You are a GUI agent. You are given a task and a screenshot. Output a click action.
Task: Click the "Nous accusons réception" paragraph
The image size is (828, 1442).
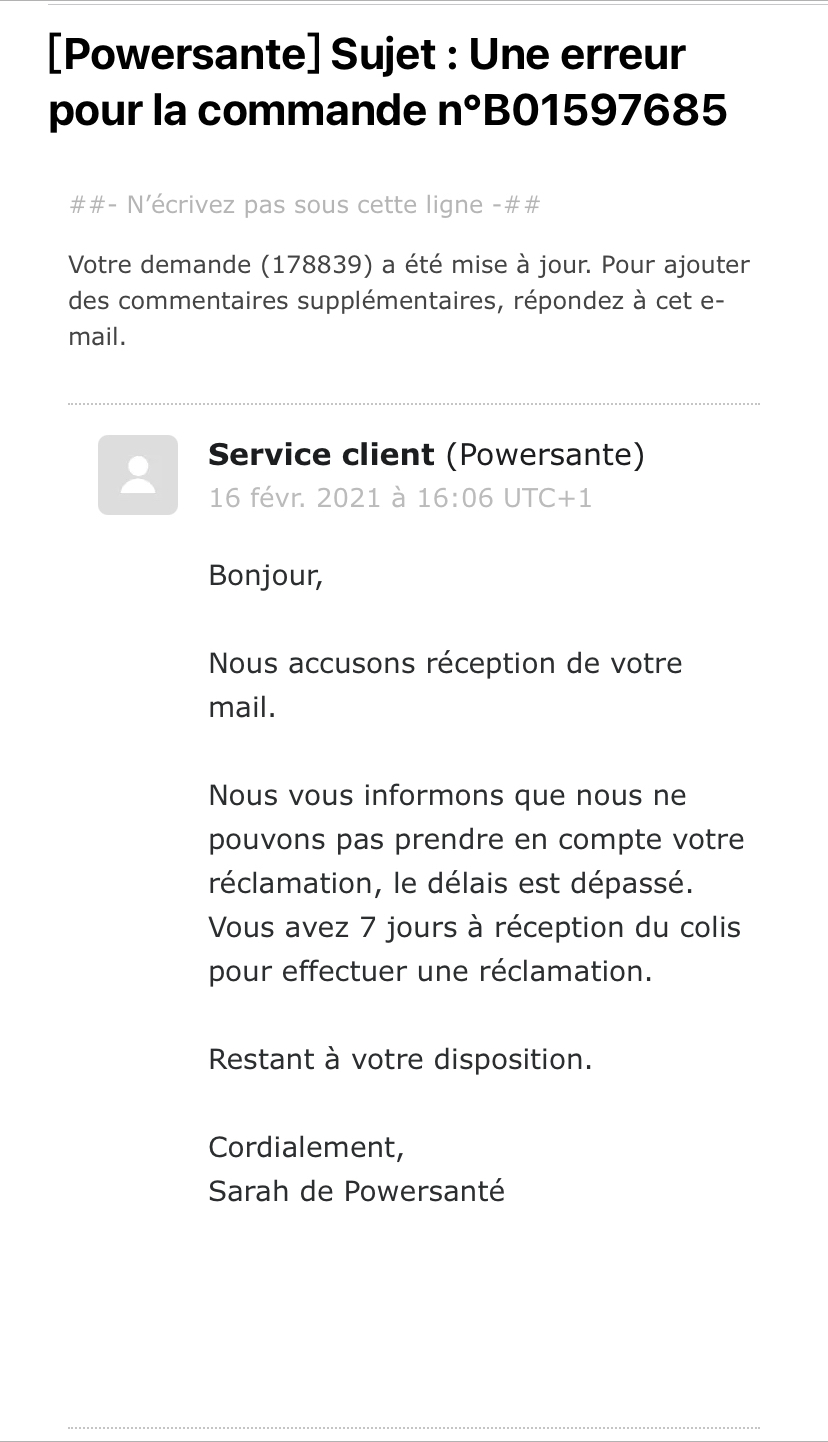coord(445,664)
